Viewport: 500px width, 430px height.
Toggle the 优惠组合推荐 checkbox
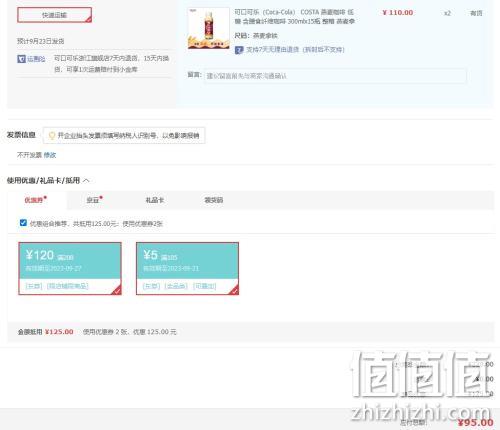pos(23,223)
